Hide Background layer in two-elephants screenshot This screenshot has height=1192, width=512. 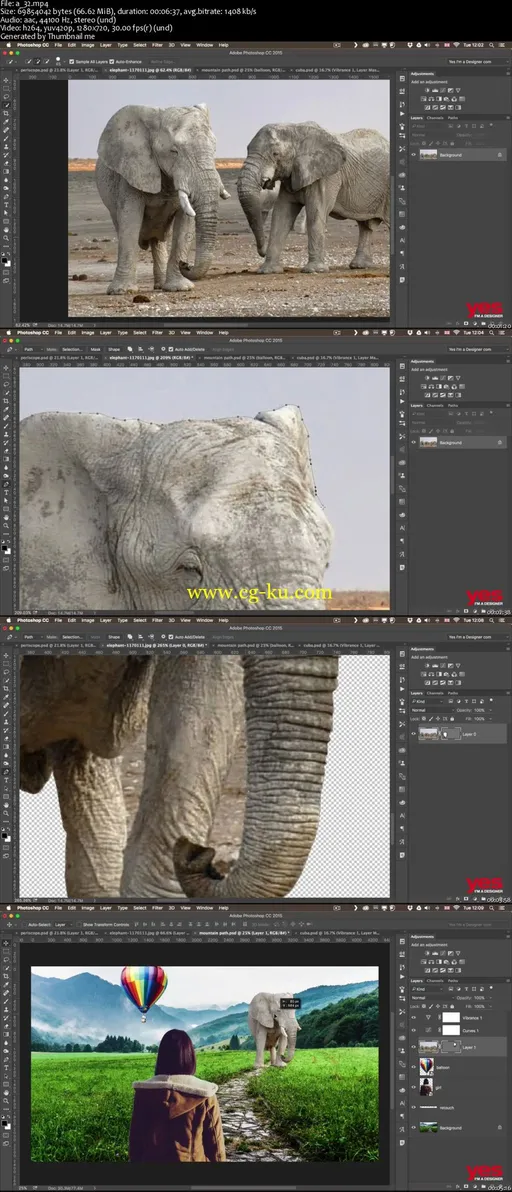(x=413, y=154)
